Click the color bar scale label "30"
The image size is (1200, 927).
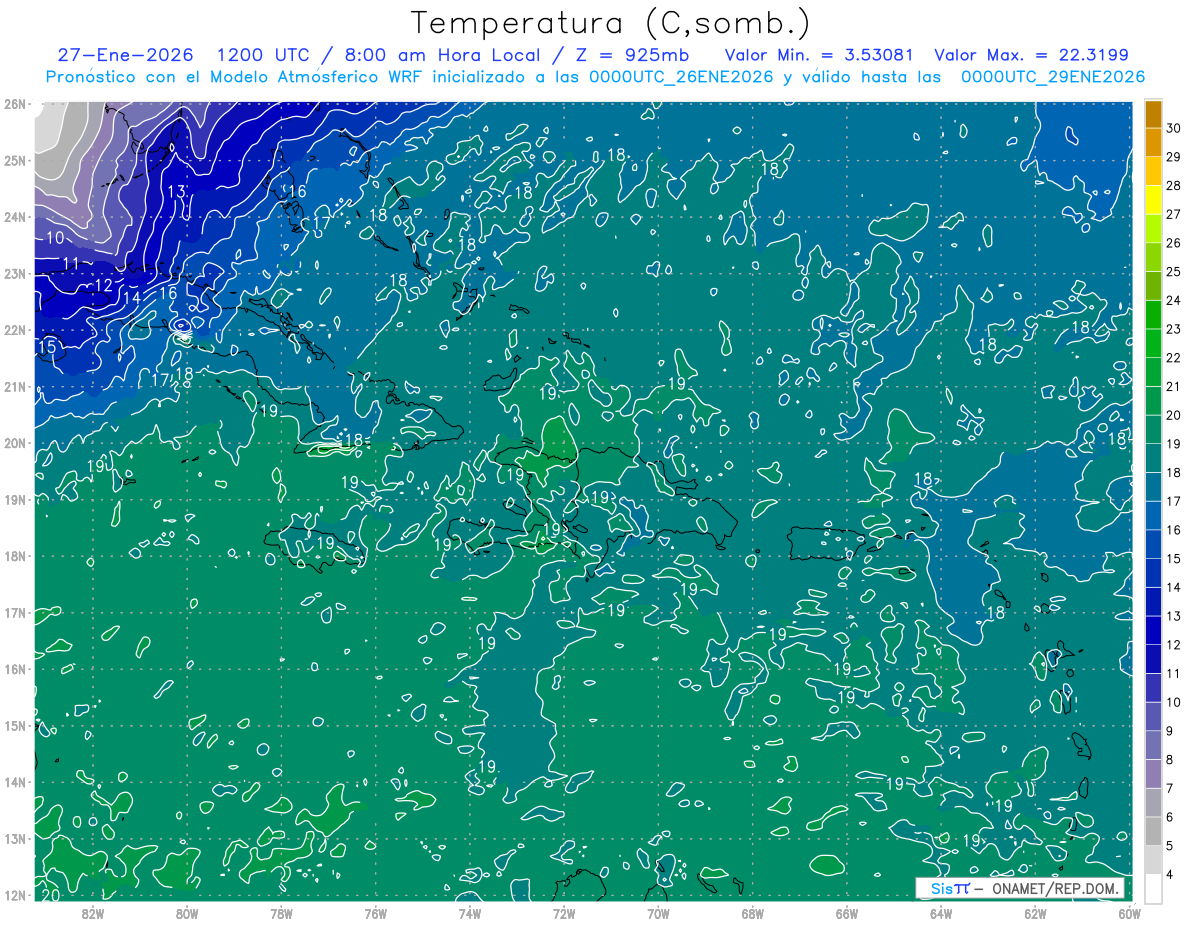1174,129
